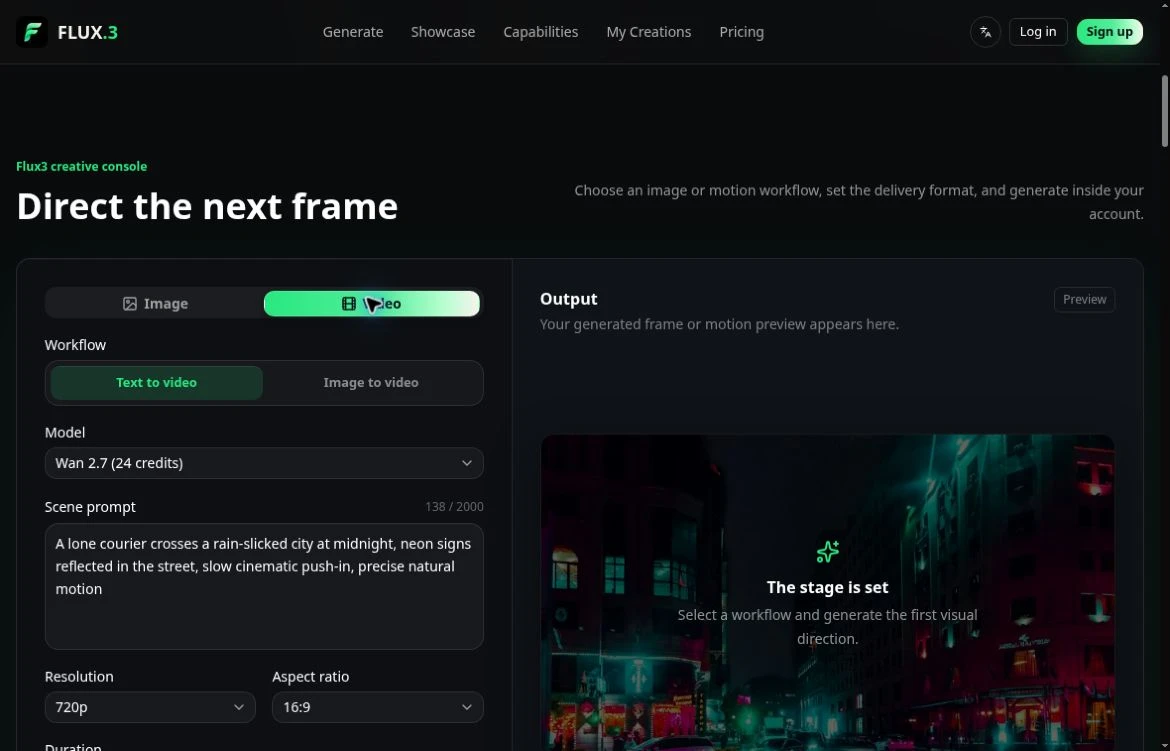Open My Creations
The height and width of the screenshot is (751, 1170).
pos(648,32)
